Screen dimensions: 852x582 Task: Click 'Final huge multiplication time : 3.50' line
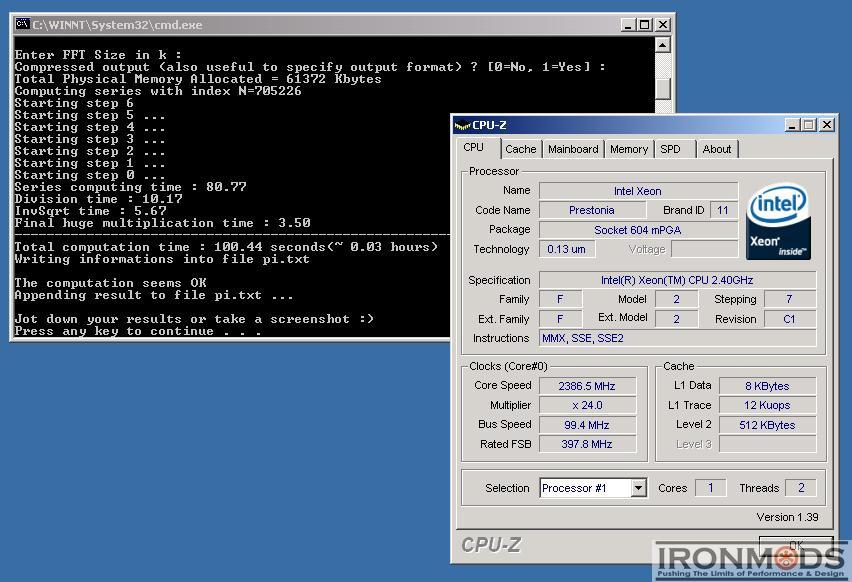pyautogui.click(x=162, y=223)
